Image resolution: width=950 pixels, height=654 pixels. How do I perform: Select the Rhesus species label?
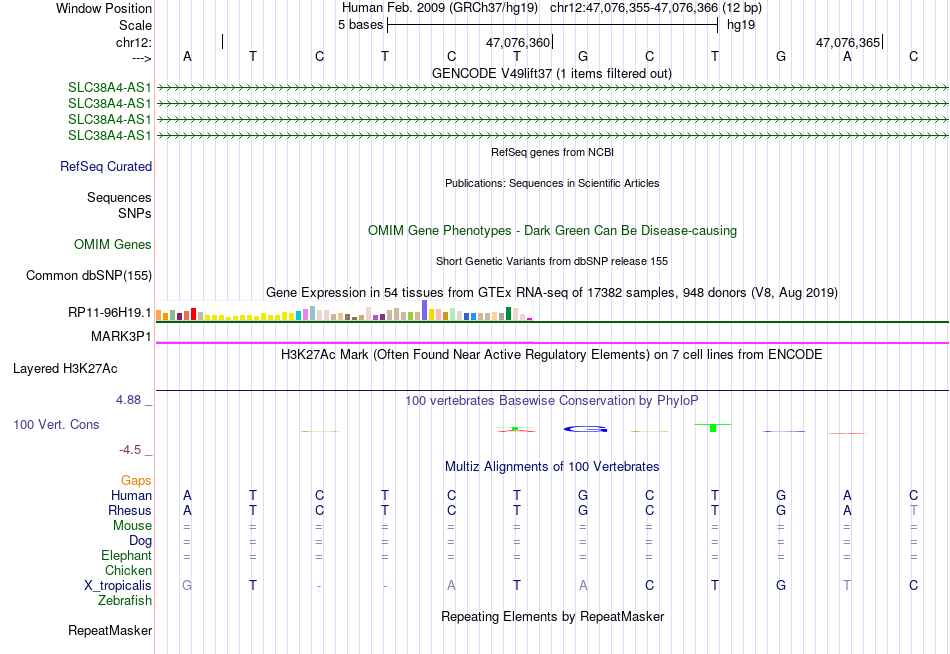(130, 510)
